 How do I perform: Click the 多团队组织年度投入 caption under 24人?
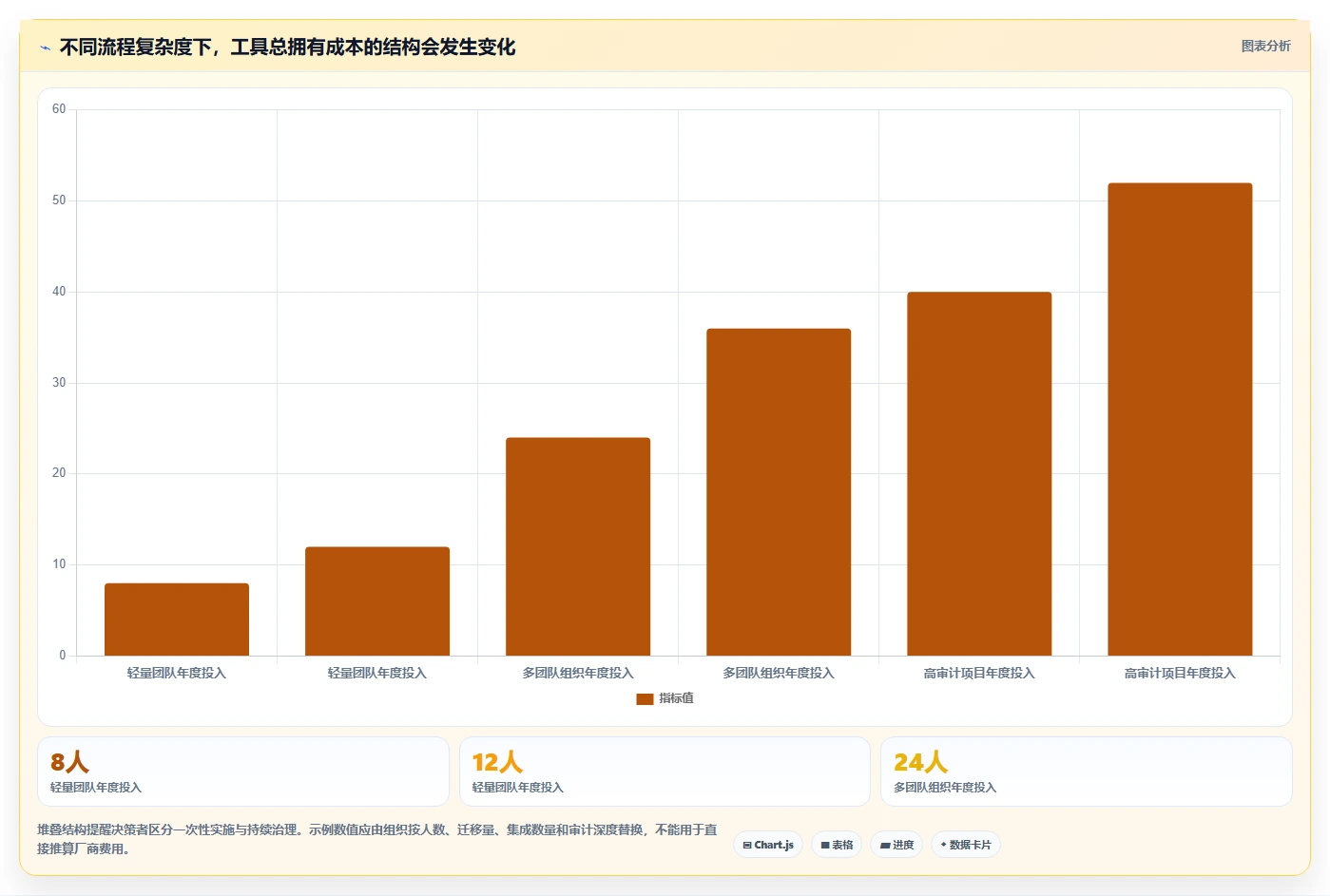tap(945, 788)
